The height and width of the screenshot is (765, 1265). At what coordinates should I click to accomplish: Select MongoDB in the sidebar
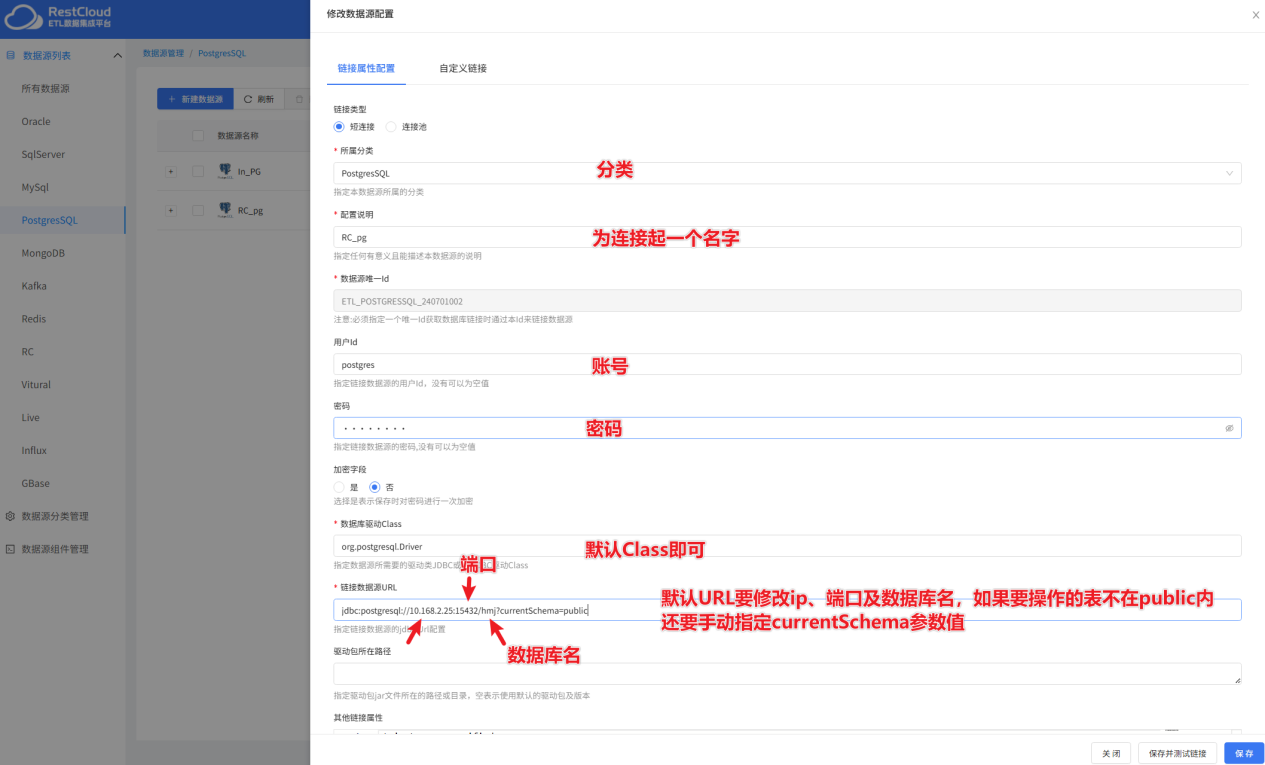(x=43, y=253)
